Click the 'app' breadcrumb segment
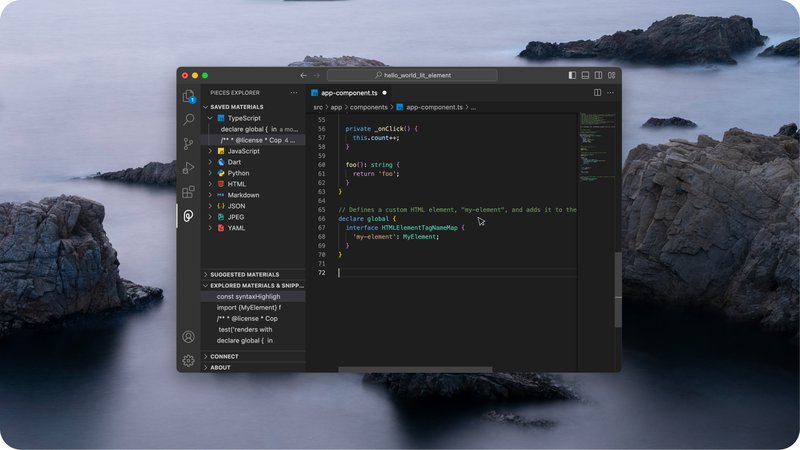This screenshot has width=800, height=450. [x=336, y=108]
